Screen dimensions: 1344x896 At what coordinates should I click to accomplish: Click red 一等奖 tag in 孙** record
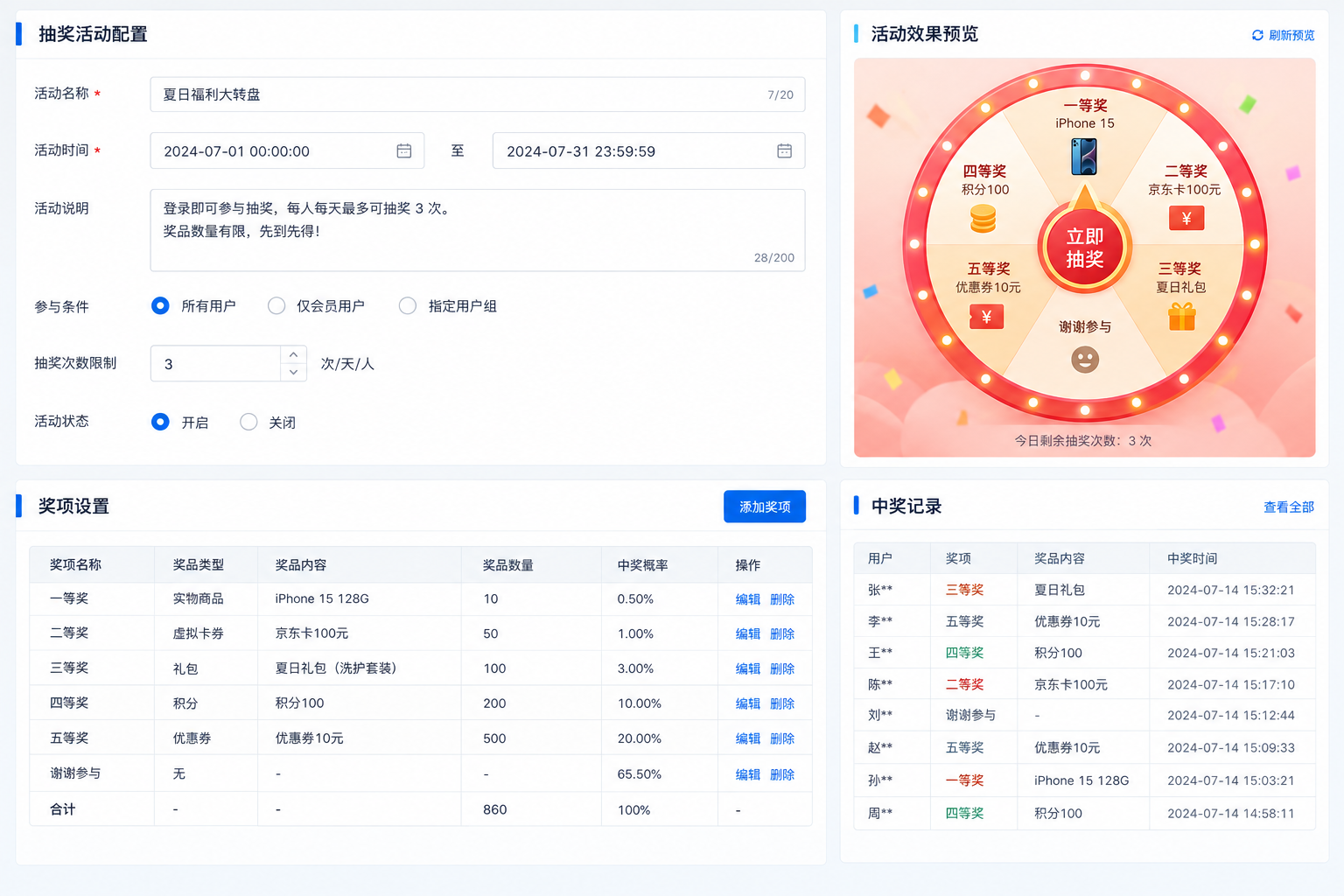pyautogui.click(x=964, y=780)
